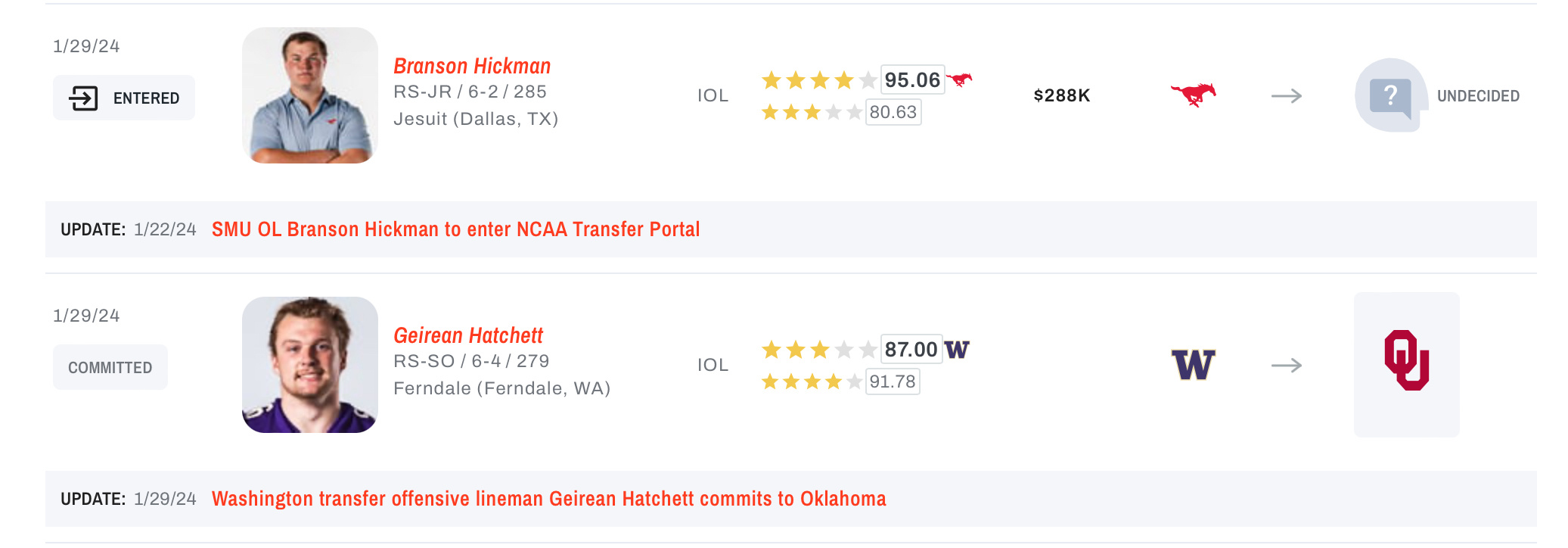Image resolution: width=1568 pixels, height=548 pixels.
Task: Click the ENTERED portal status icon
Action: click(x=83, y=98)
